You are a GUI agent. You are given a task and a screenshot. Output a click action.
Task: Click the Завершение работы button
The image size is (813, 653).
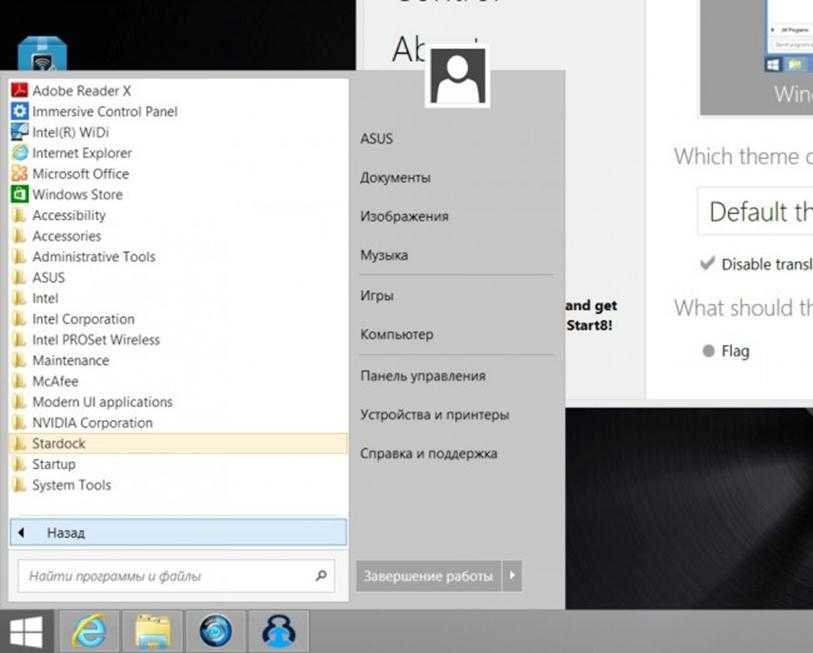coord(428,576)
